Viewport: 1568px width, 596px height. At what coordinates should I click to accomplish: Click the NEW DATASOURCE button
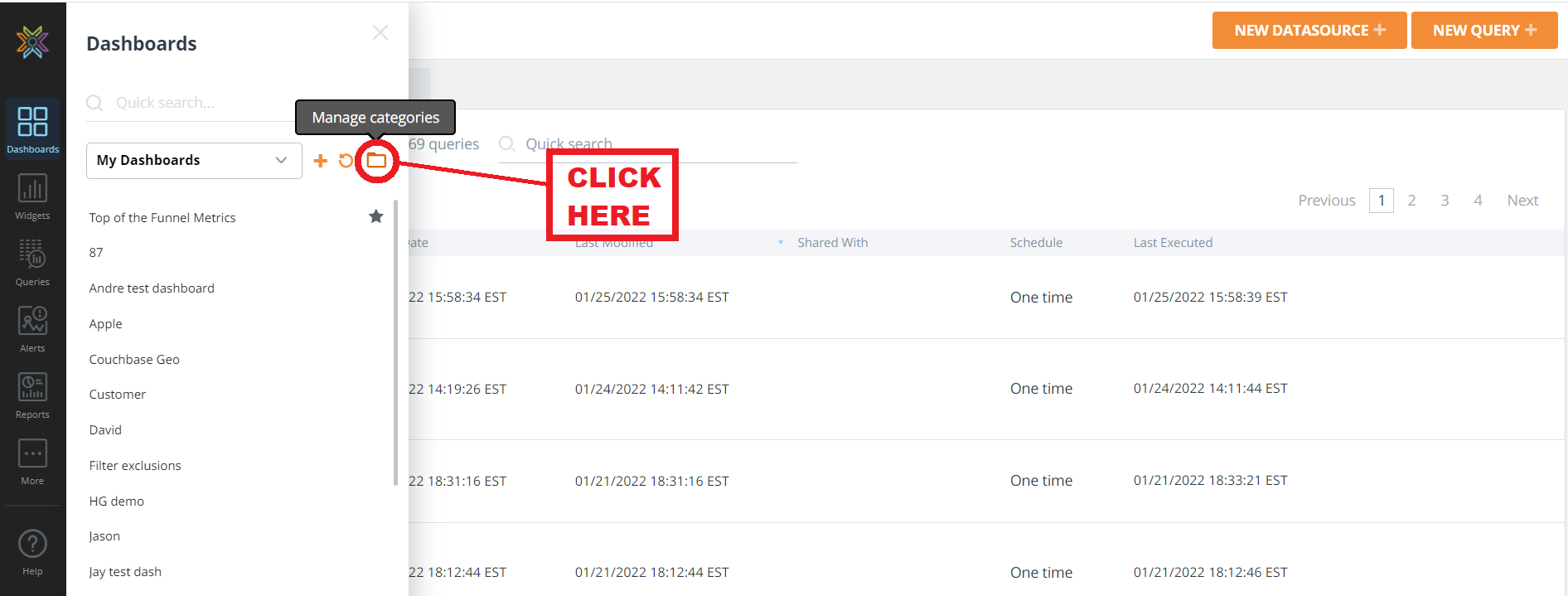click(x=1309, y=31)
